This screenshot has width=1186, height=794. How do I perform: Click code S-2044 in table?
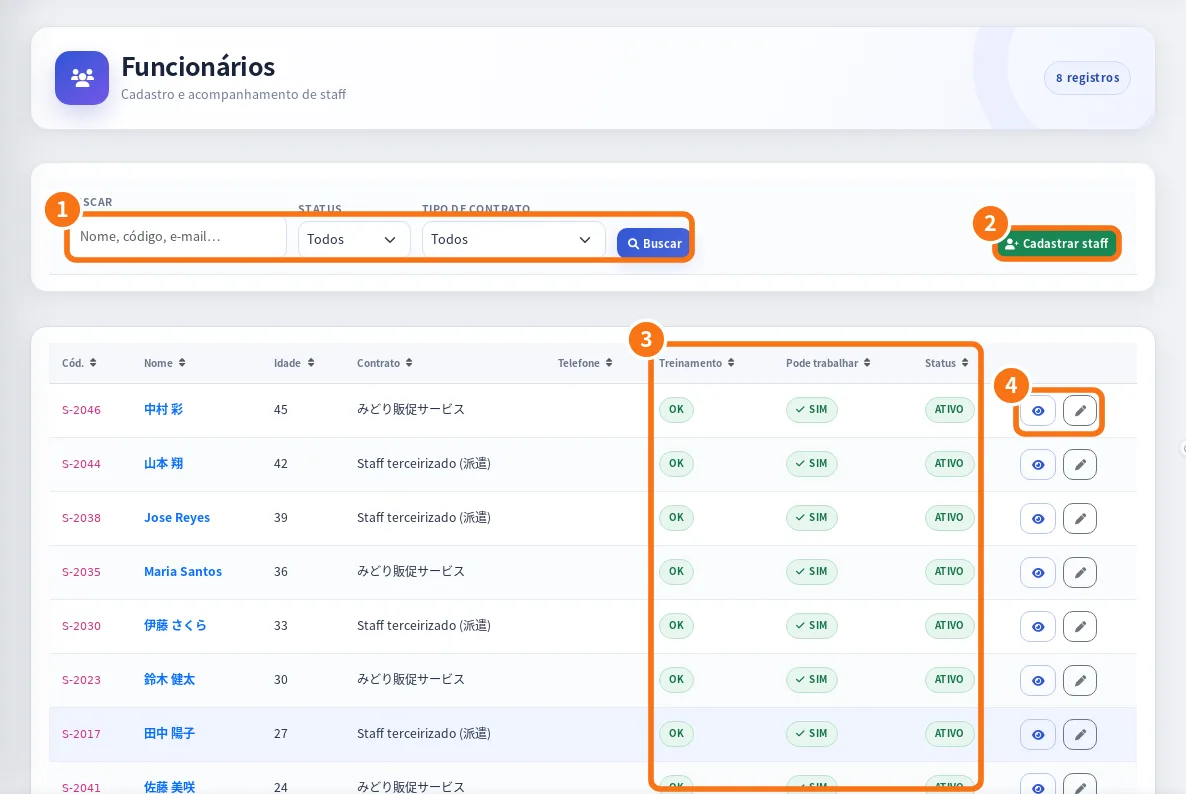(81, 464)
